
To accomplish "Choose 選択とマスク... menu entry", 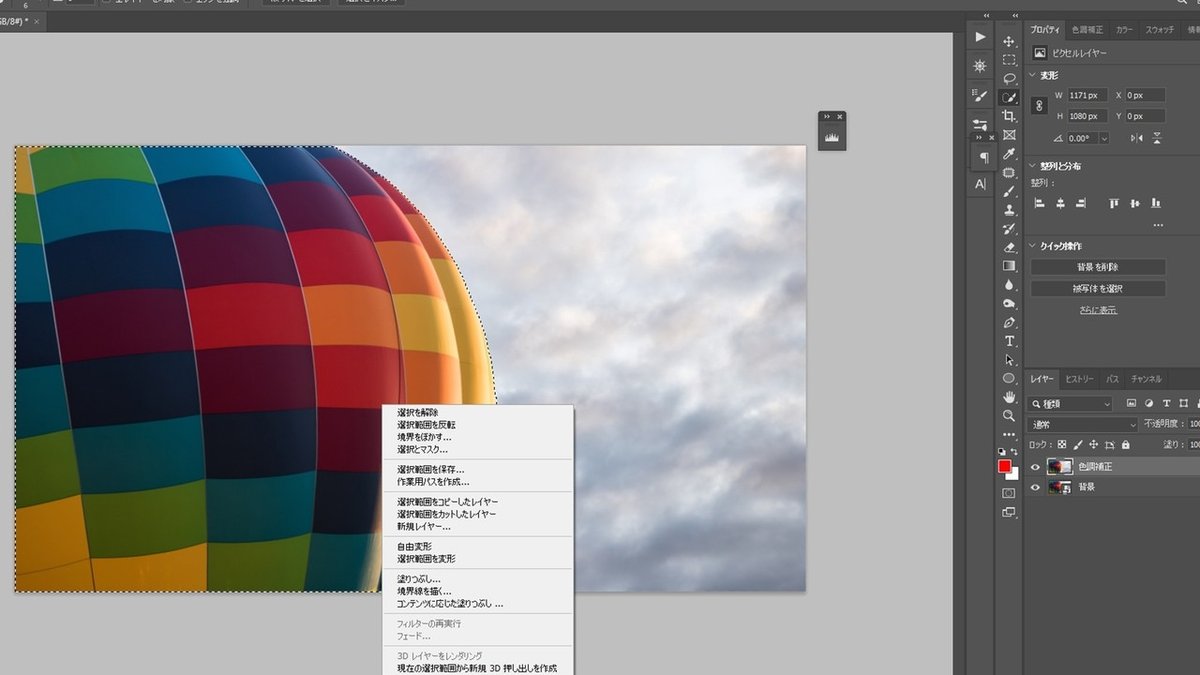I will pyautogui.click(x=423, y=449).
